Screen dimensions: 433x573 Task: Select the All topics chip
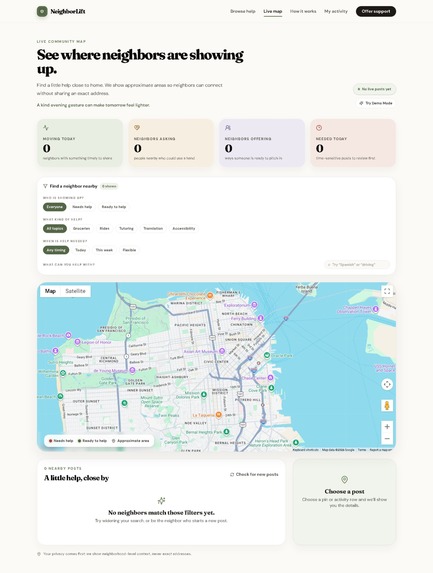pyautogui.click(x=55, y=228)
